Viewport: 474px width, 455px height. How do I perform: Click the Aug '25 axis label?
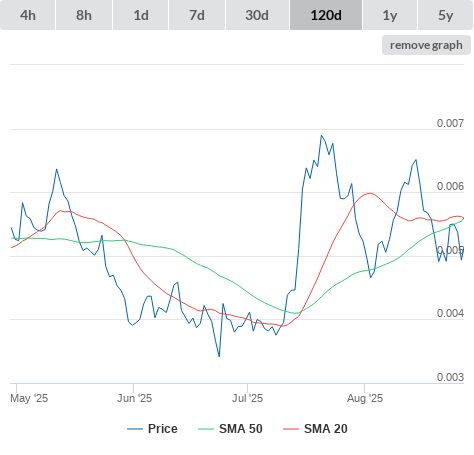point(365,398)
